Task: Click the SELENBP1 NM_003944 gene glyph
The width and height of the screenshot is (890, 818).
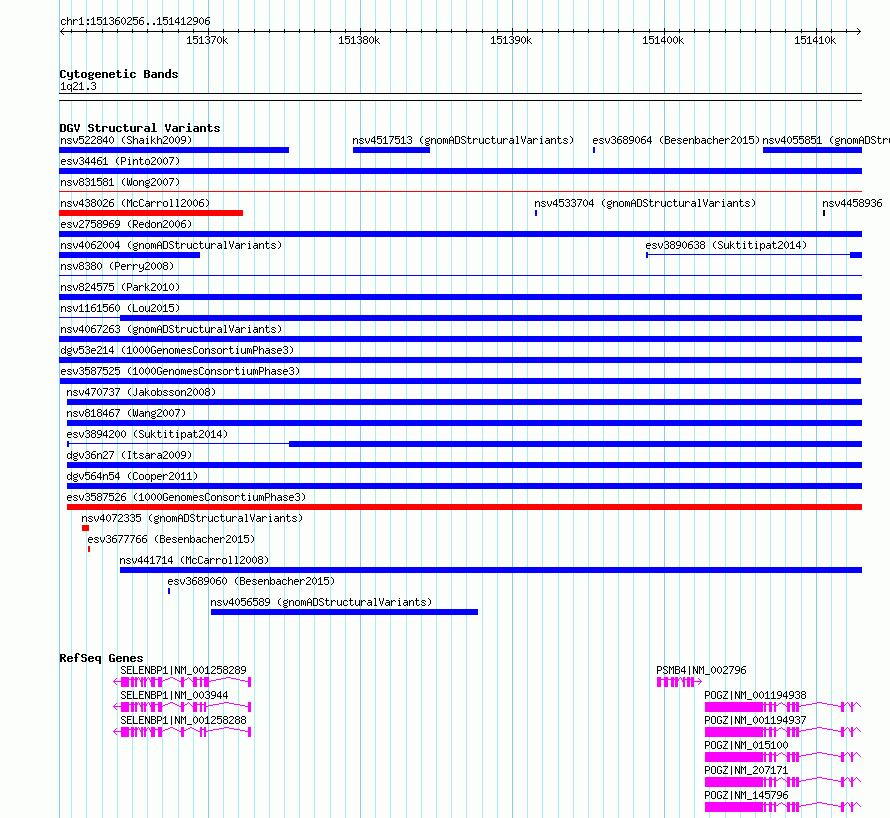Action: (x=182, y=707)
